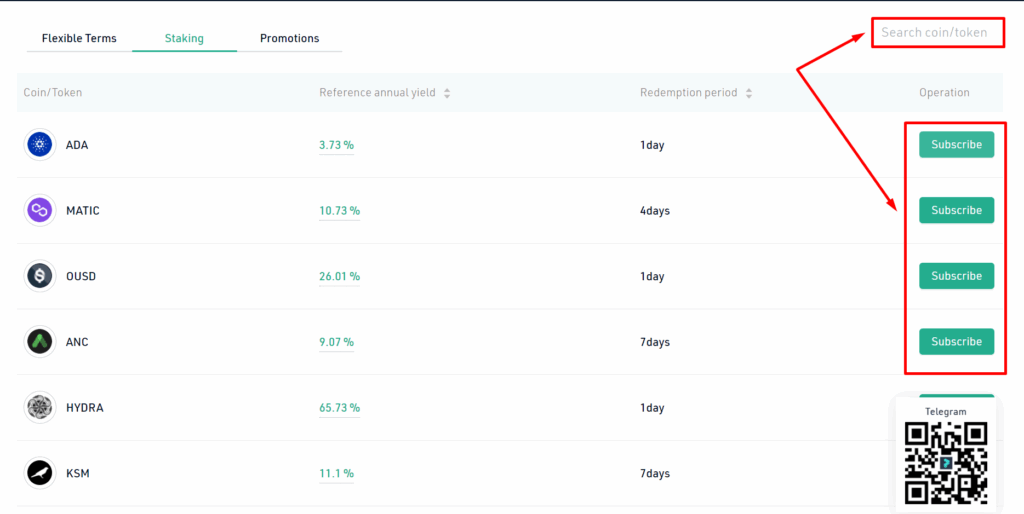Click the OUSD 26.01 % yield link
Viewport: 1024px width, 514px height.
(340, 276)
